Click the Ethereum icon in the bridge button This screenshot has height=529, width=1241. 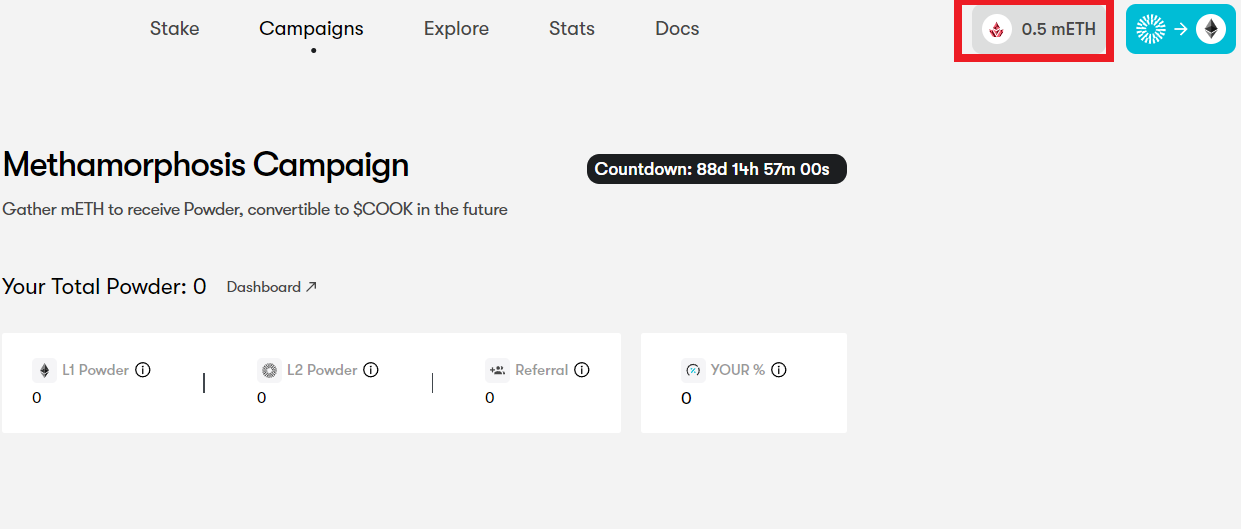pyautogui.click(x=1211, y=29)
